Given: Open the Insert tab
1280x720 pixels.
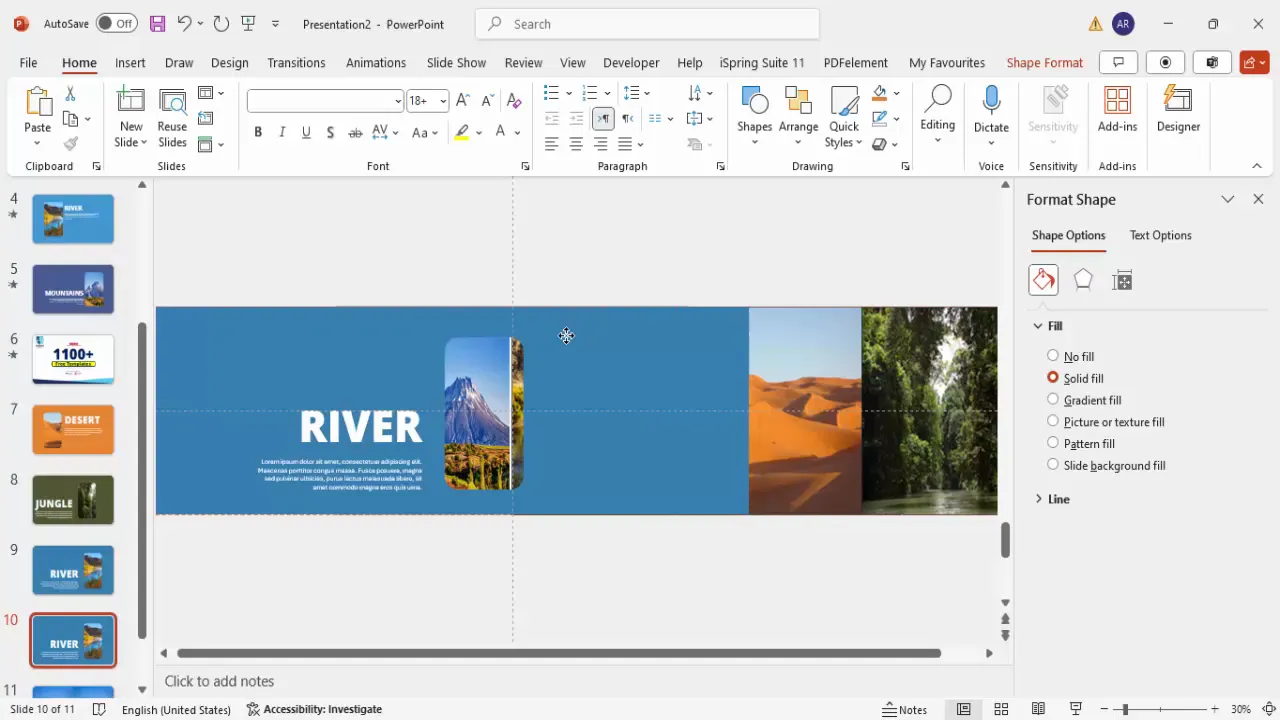Looking at the screenshot, I should coord(130,62).
